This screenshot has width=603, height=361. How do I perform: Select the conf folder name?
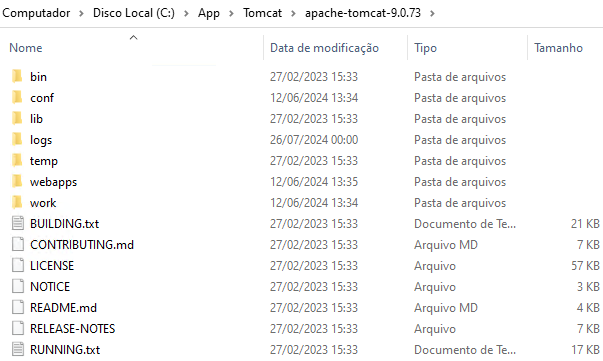[x=42, y=98]
